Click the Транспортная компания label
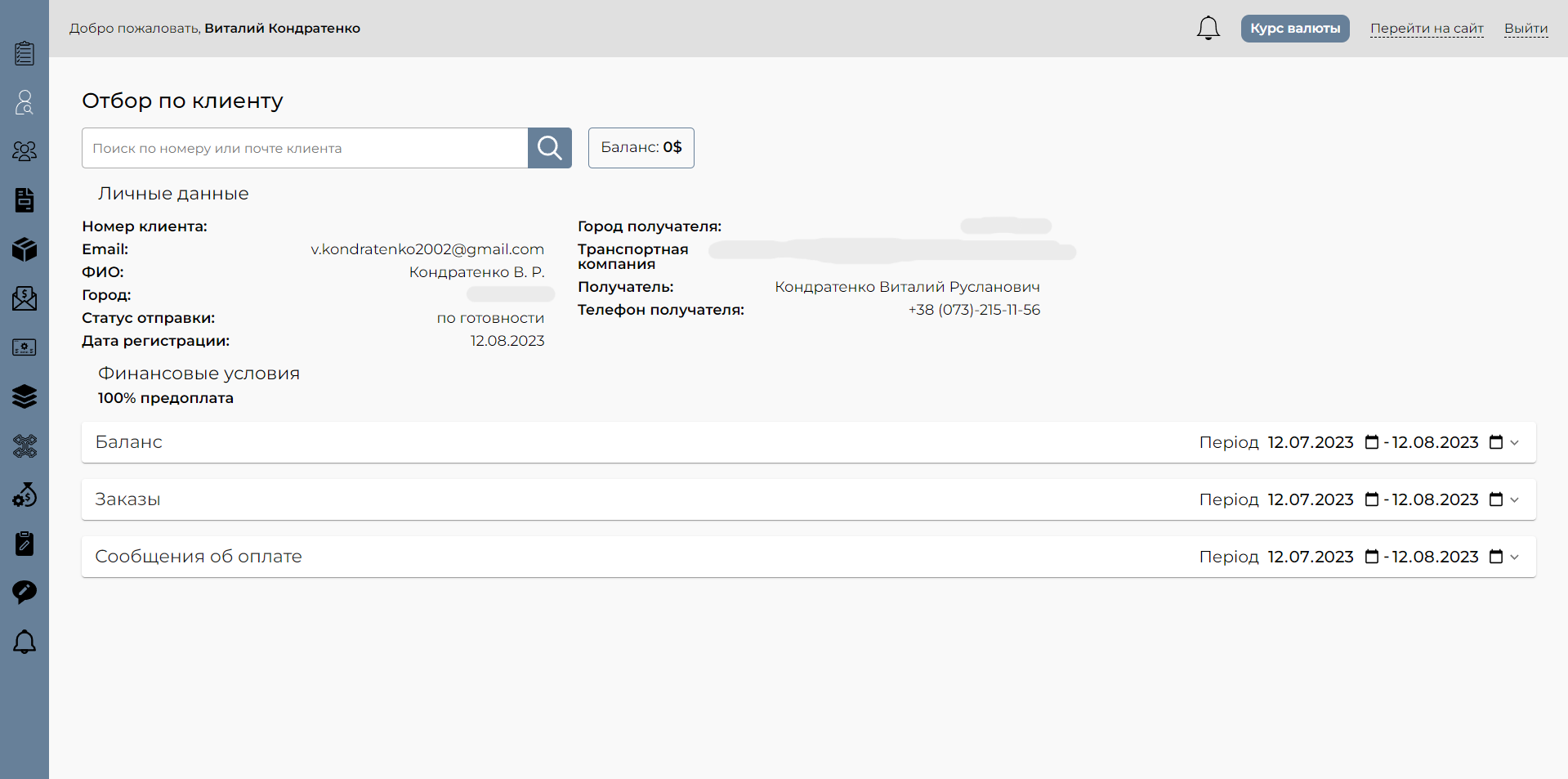The image size is (1568, 779). coord(633,257)
